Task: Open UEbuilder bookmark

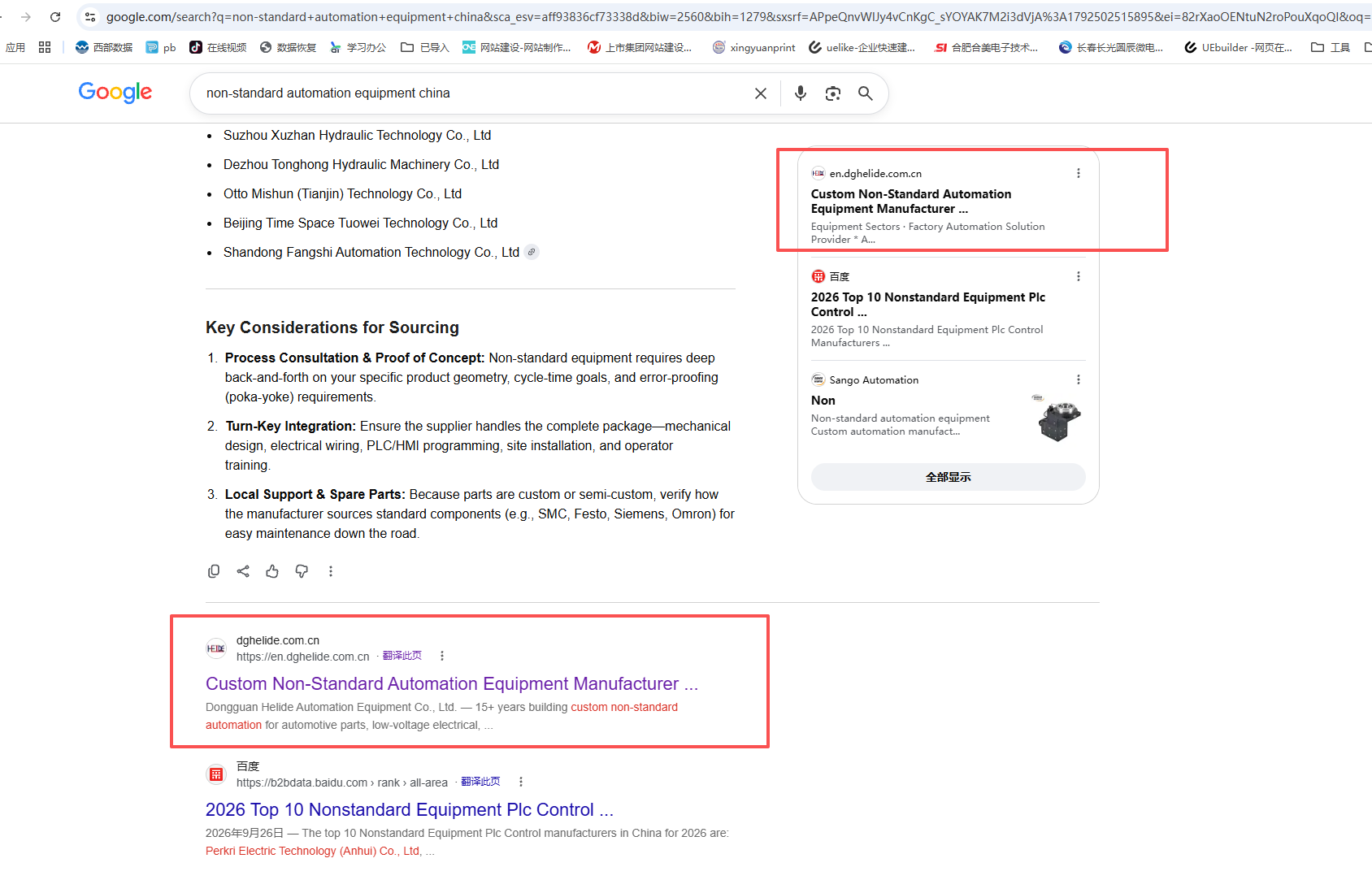Action: point(1238,47)
